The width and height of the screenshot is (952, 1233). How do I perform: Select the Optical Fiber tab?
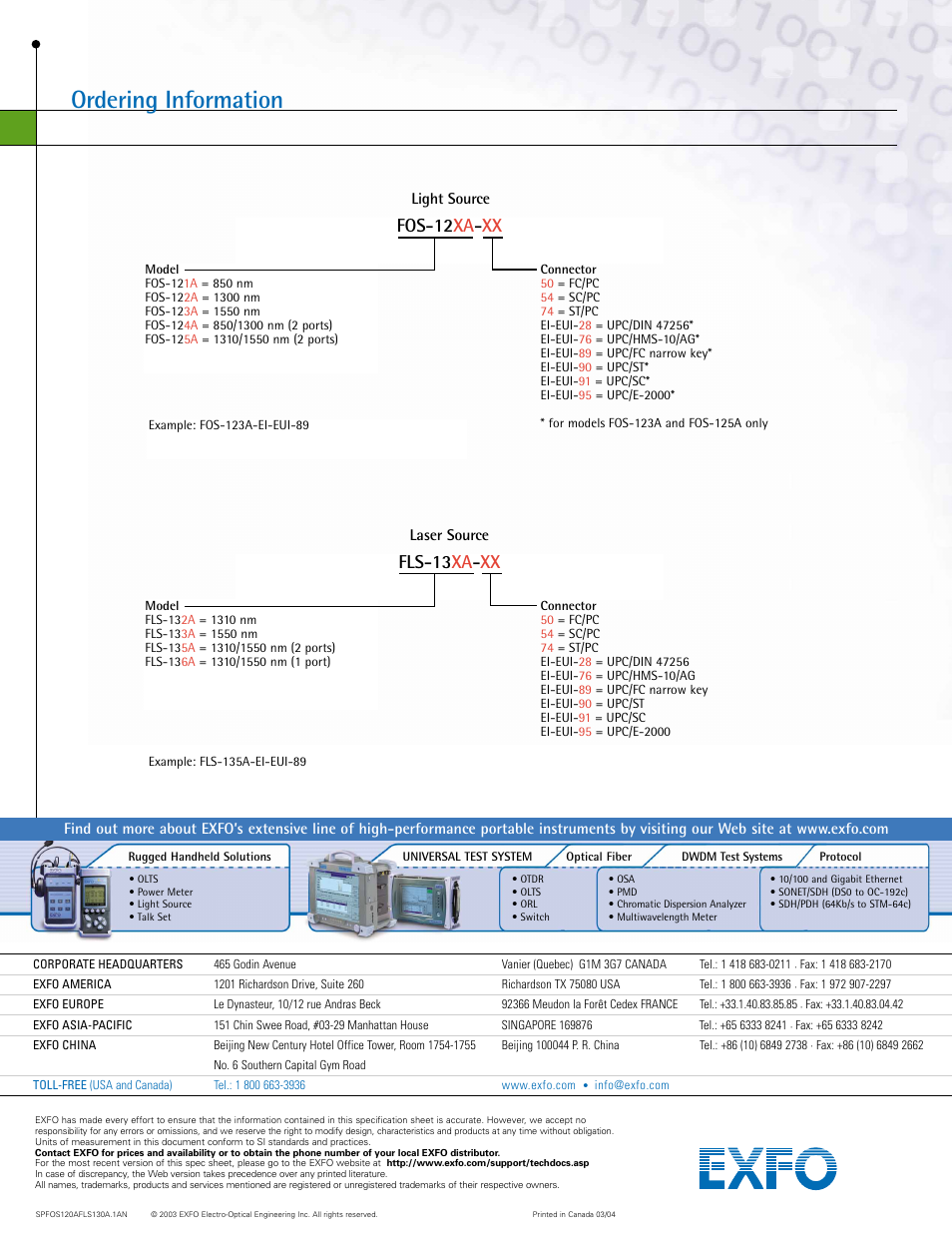[x=599, y=857]
